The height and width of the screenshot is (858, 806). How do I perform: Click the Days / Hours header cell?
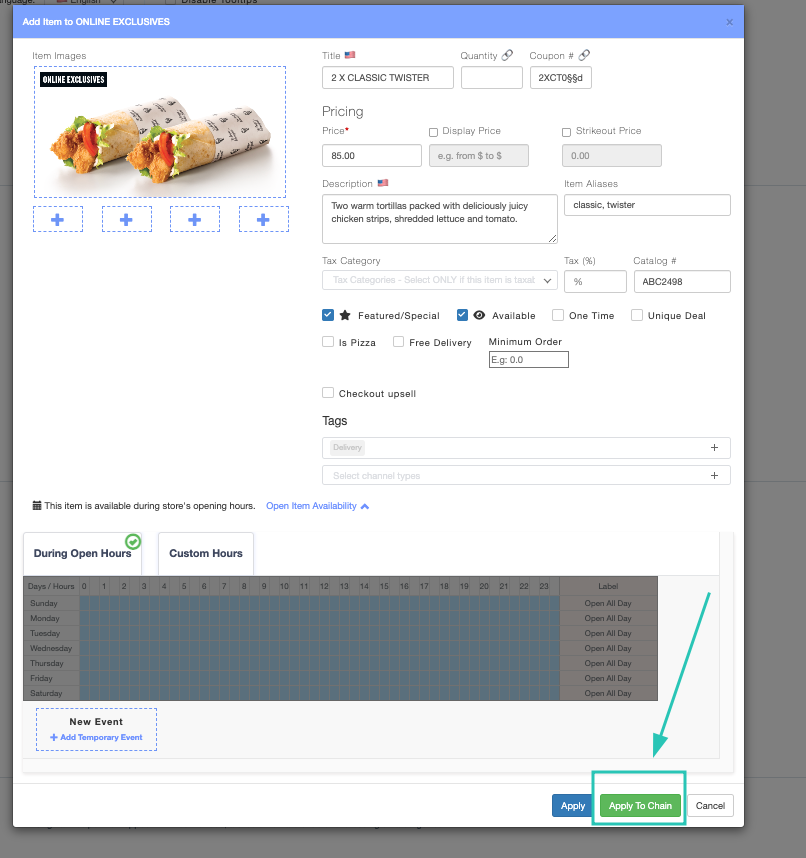click(51, 586)
